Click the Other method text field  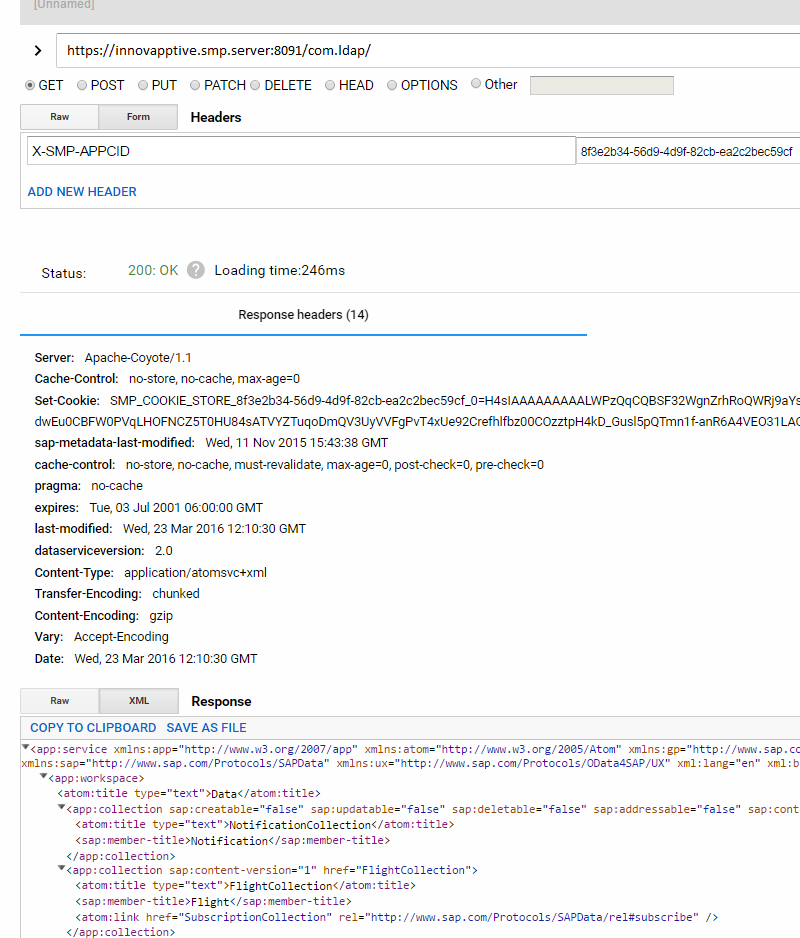coord(601,85)
